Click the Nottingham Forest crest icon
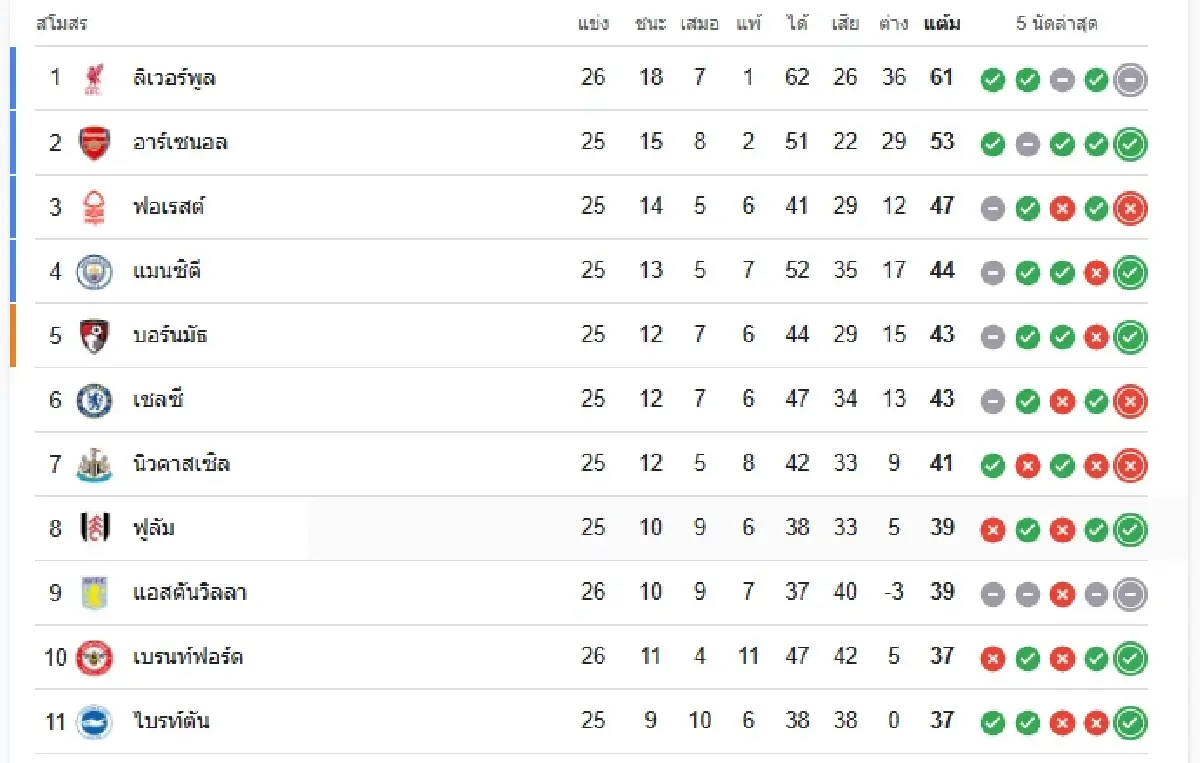The height and width of the screenshot is (763, 1200). tap(94, 207)
